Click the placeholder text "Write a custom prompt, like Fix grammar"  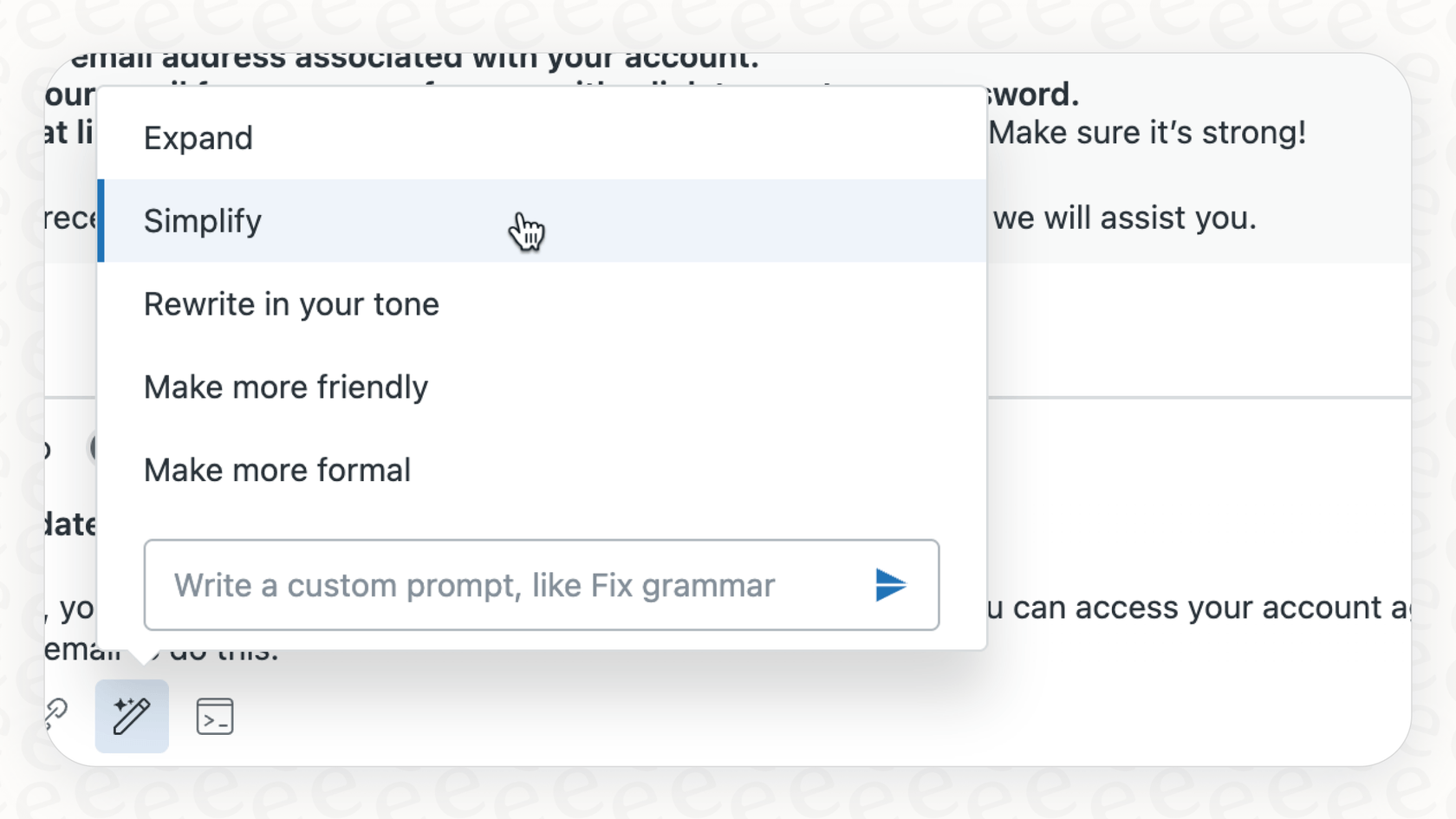pos(474,585)
